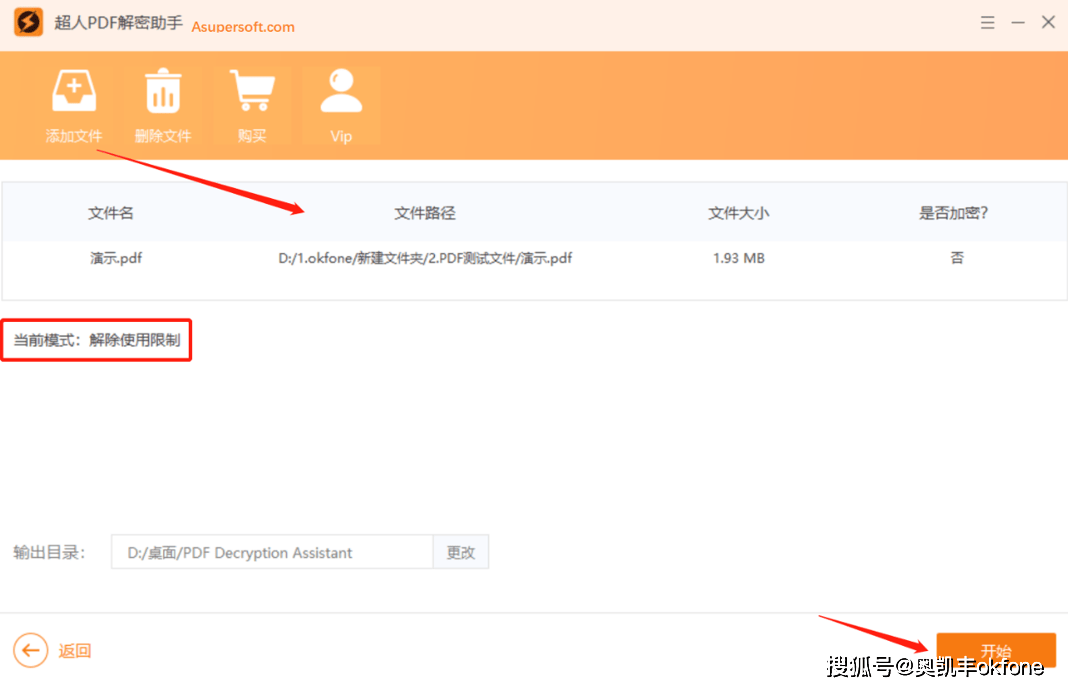Click the Return (返回) link text
1068x690 pixels.
point(75,651)
